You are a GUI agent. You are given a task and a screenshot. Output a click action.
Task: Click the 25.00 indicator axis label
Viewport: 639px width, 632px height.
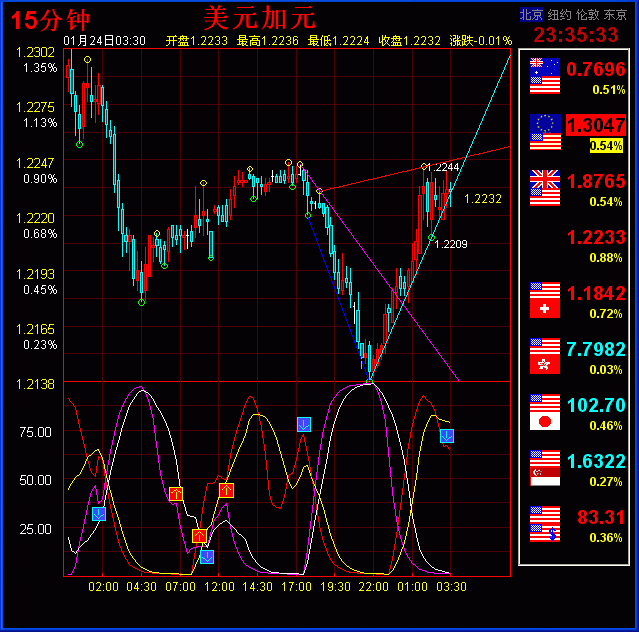coord(35,529)
